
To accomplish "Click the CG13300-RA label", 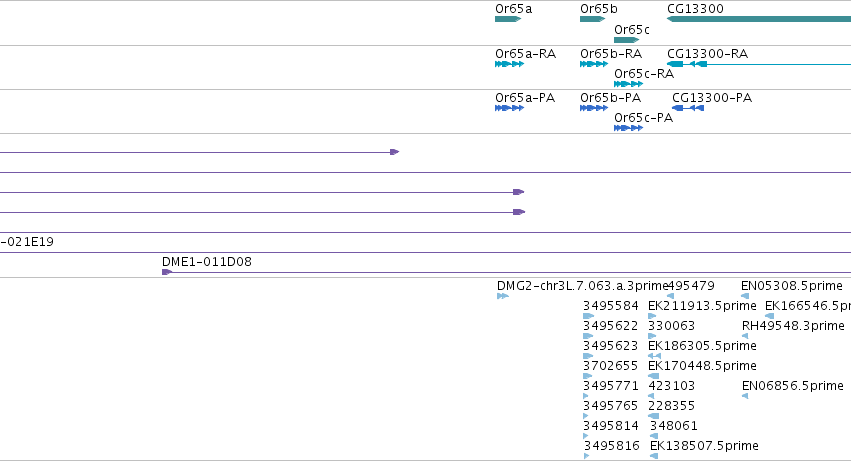I will pyautogui.click(x=708, y=54).
